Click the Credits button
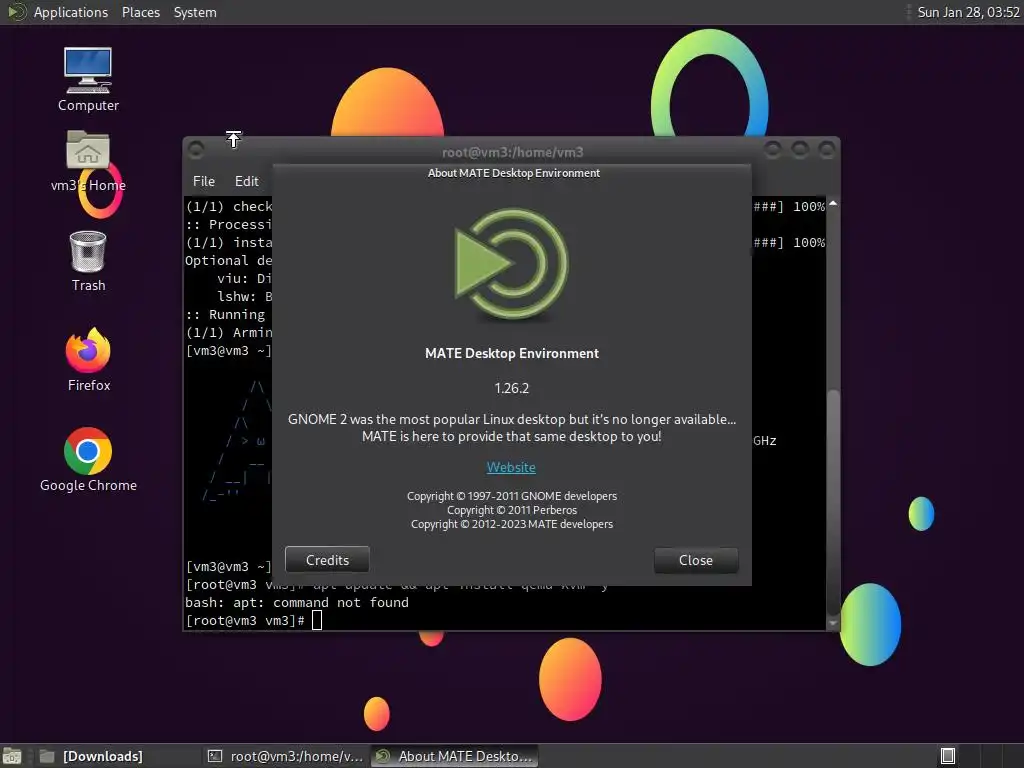 coord(327,560)
